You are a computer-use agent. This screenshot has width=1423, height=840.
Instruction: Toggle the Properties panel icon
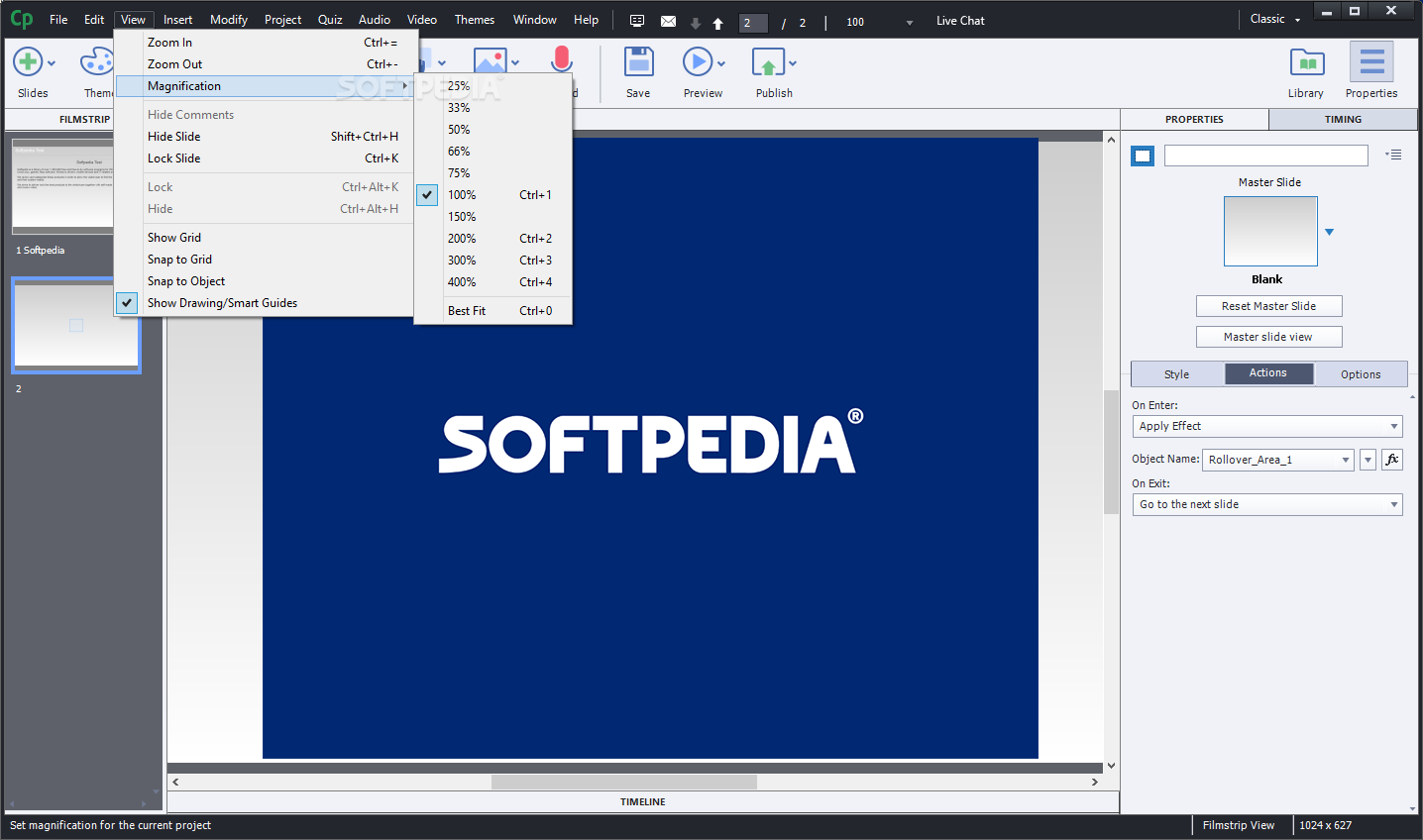click(1371, 62)
